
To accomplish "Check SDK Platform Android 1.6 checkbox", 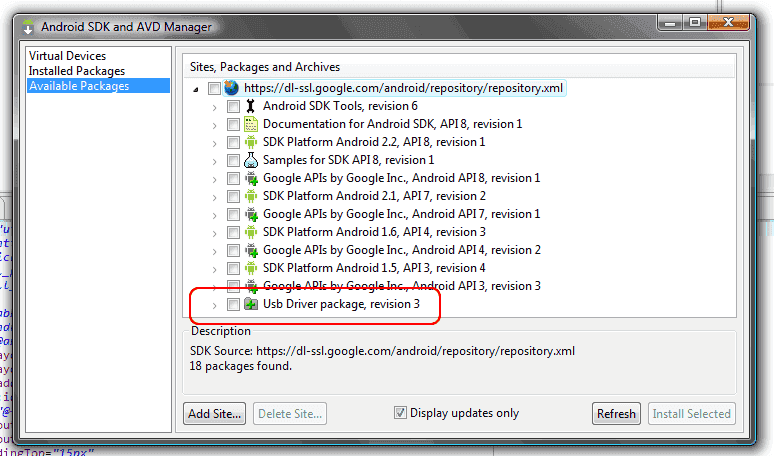I will click(233, 232).
